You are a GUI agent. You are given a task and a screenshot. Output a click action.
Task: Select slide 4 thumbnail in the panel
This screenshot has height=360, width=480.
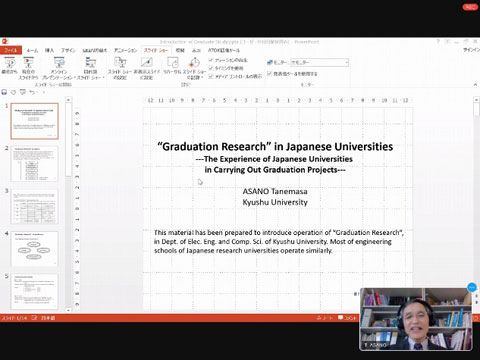point(34,249)
